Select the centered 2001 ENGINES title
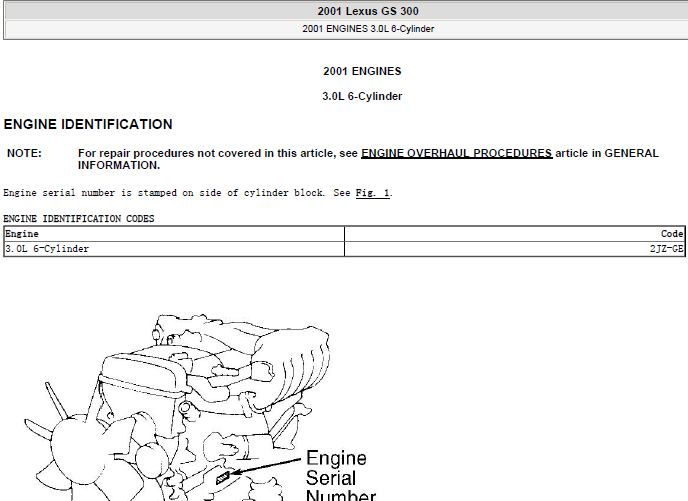 pyautogui.click(x=362, y=71)
